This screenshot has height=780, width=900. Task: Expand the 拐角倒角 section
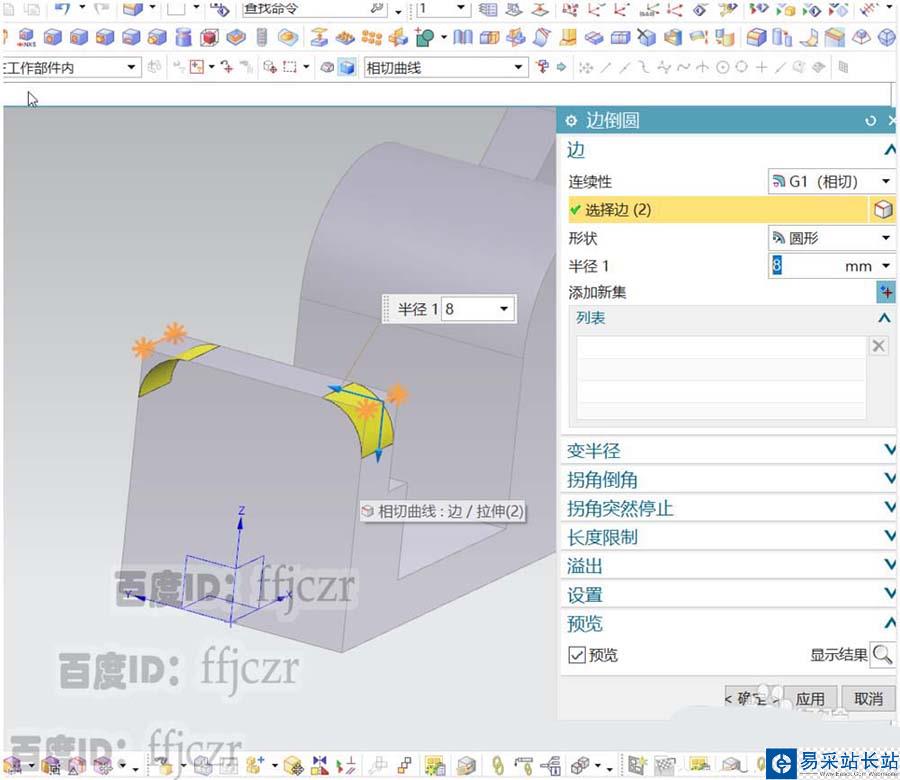point(728,479)
